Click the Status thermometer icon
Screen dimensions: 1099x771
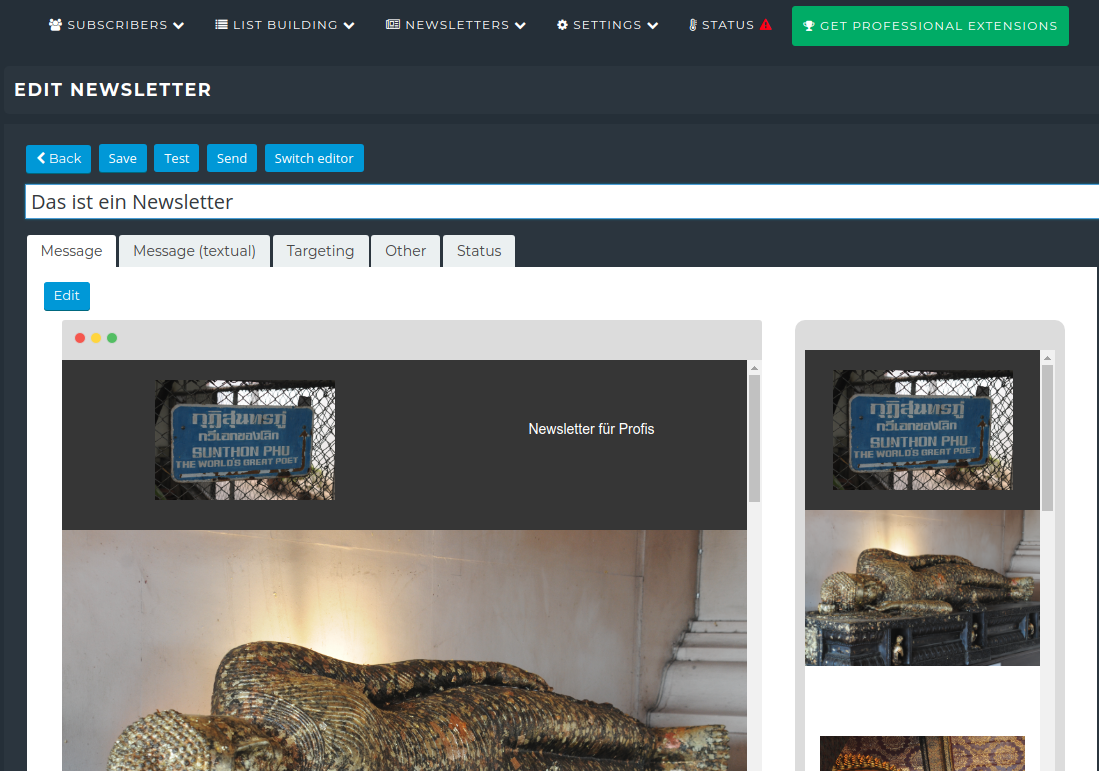tap(692, 25)
